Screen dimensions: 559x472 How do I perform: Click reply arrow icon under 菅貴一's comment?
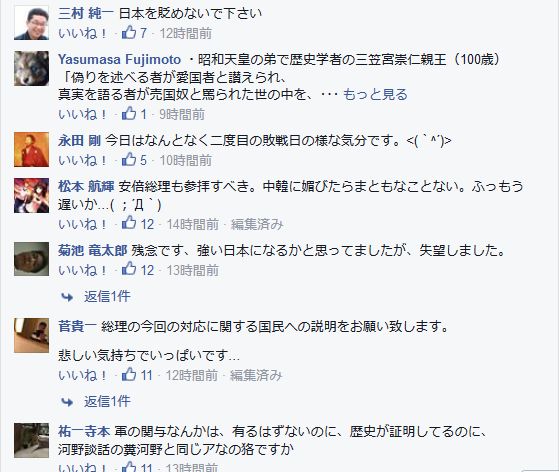67,402
